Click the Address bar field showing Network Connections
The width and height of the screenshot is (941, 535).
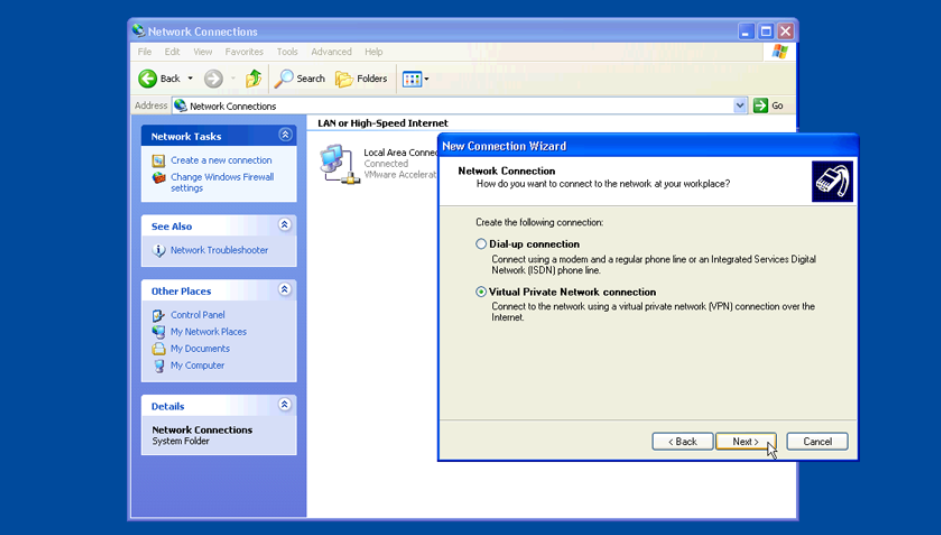coord(460,106)
